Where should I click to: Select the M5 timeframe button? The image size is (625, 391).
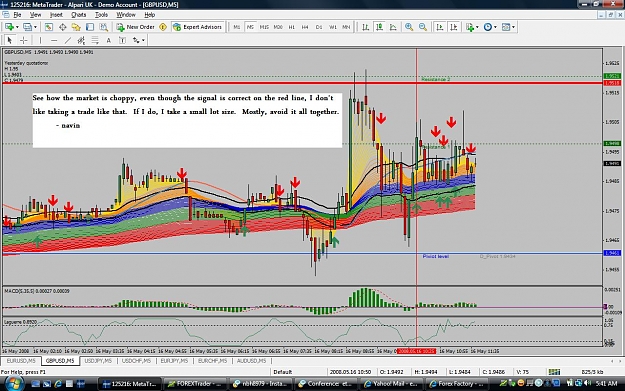pos(250,27)
